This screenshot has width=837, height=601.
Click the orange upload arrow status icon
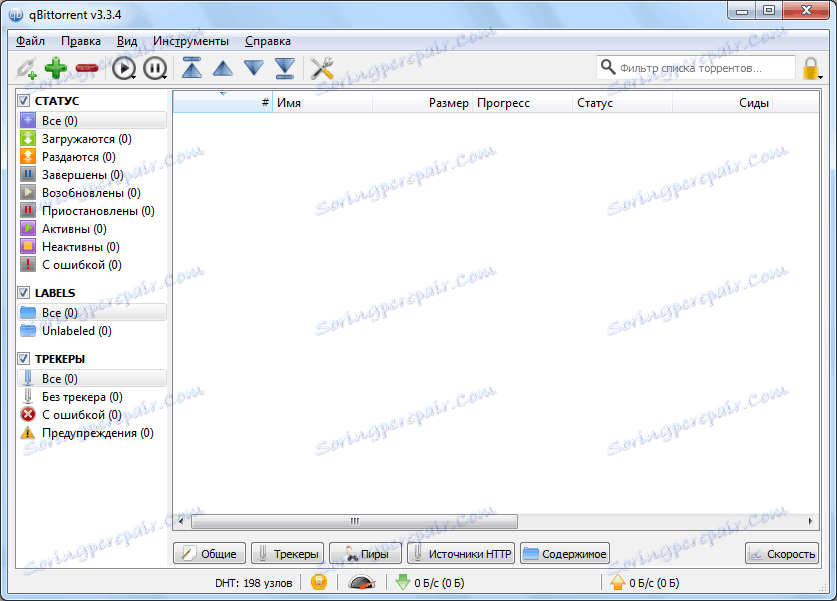(x=618, y=582)
